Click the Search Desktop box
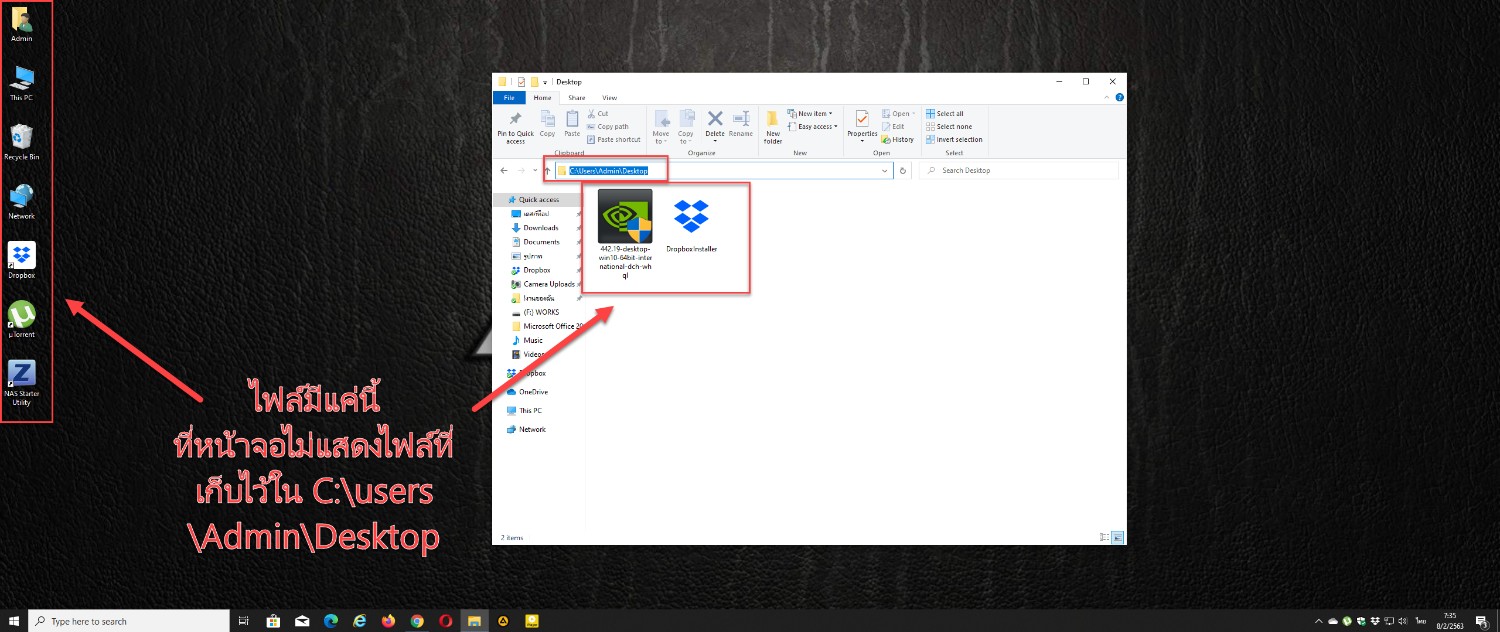Image resolution: width=1500 pixels, height=632 pixels. tap(1018, 171)
